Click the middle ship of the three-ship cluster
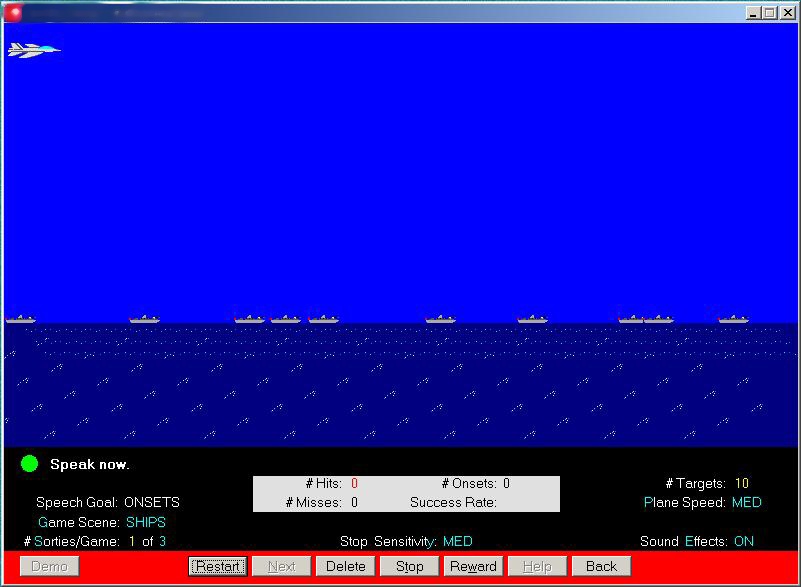Screen dimensions: 801x587 click(x=285, y=319)
